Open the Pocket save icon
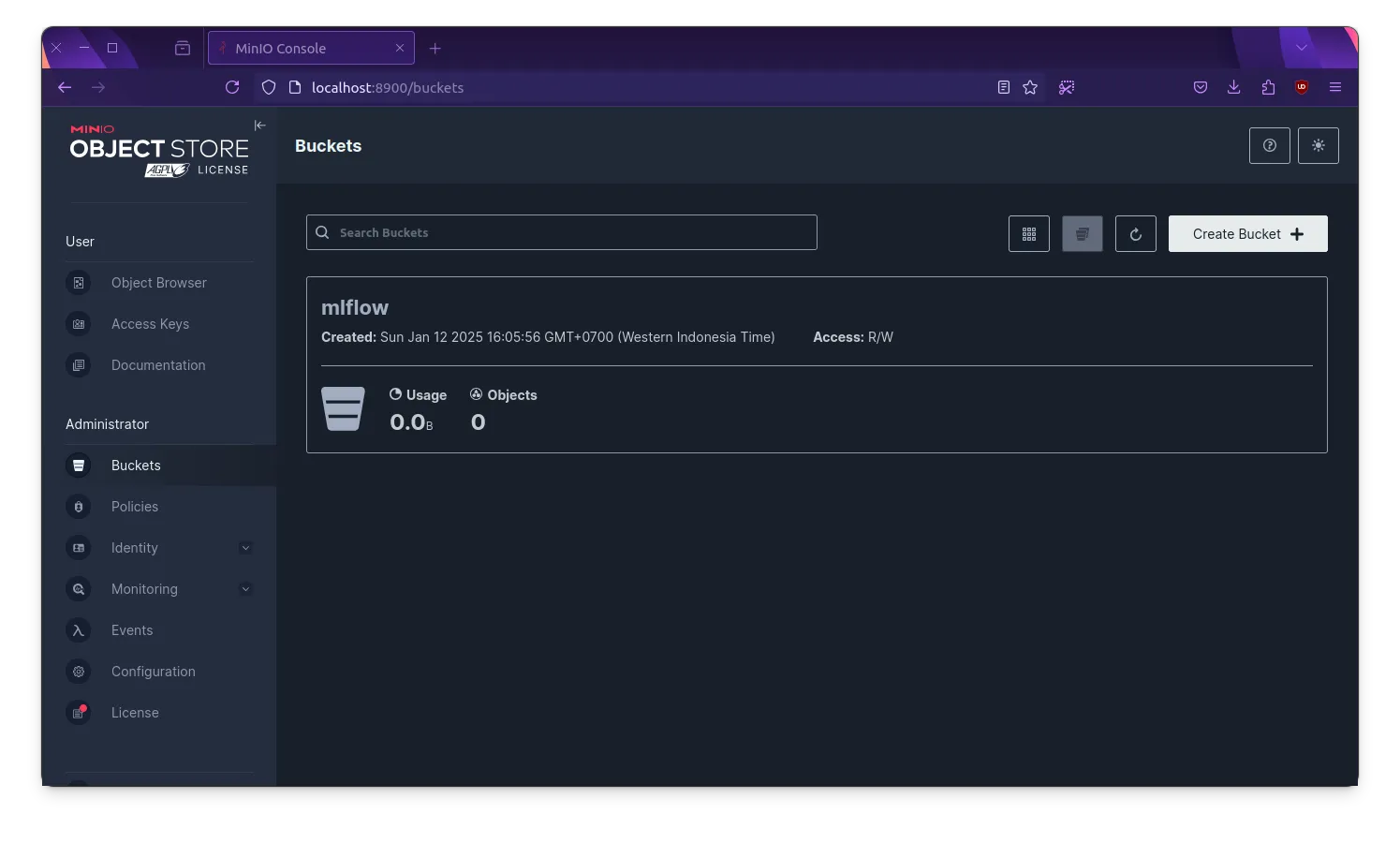Image resolution: width=1400 pixels, height=843 pixels. pos(1201,87)
